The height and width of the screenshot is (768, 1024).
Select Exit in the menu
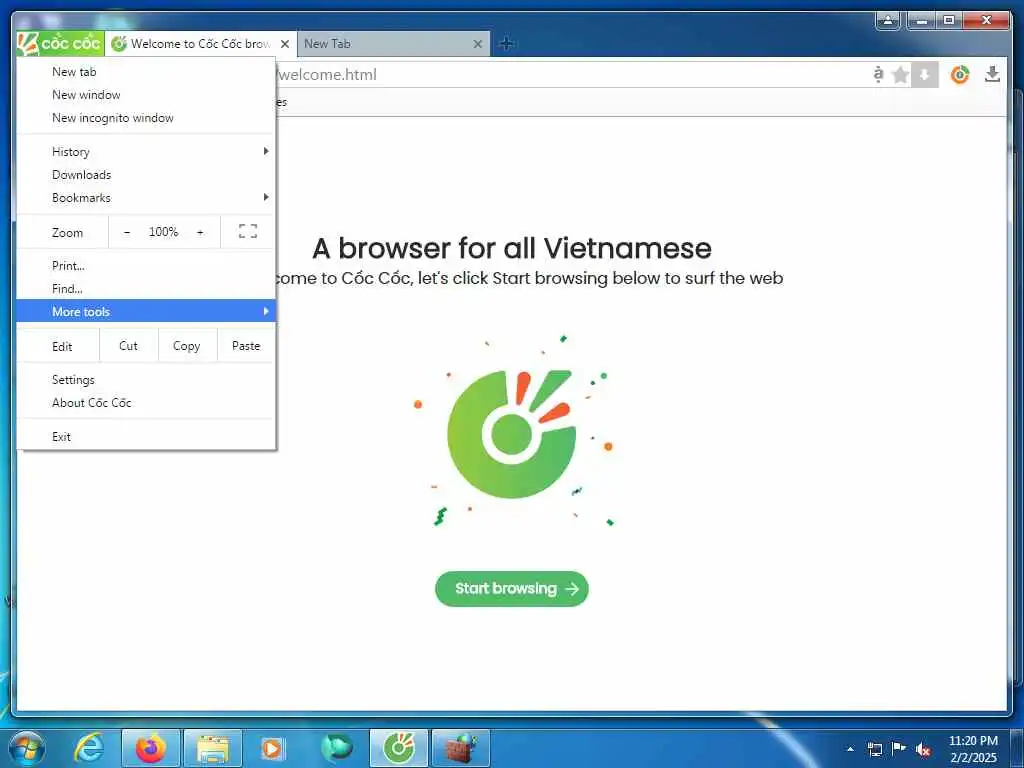[146, 437]
